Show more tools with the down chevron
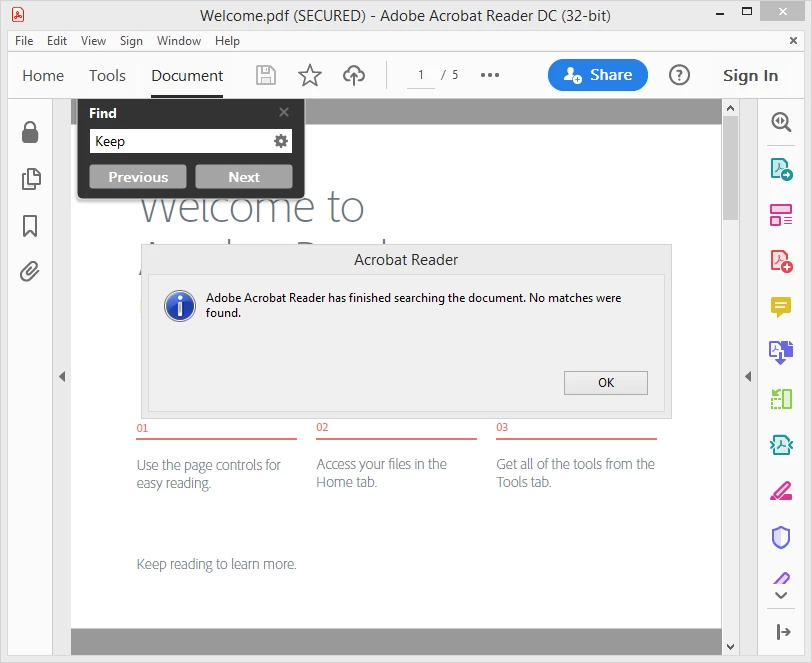This screenshot has width=812, height=663. point(781,596)
